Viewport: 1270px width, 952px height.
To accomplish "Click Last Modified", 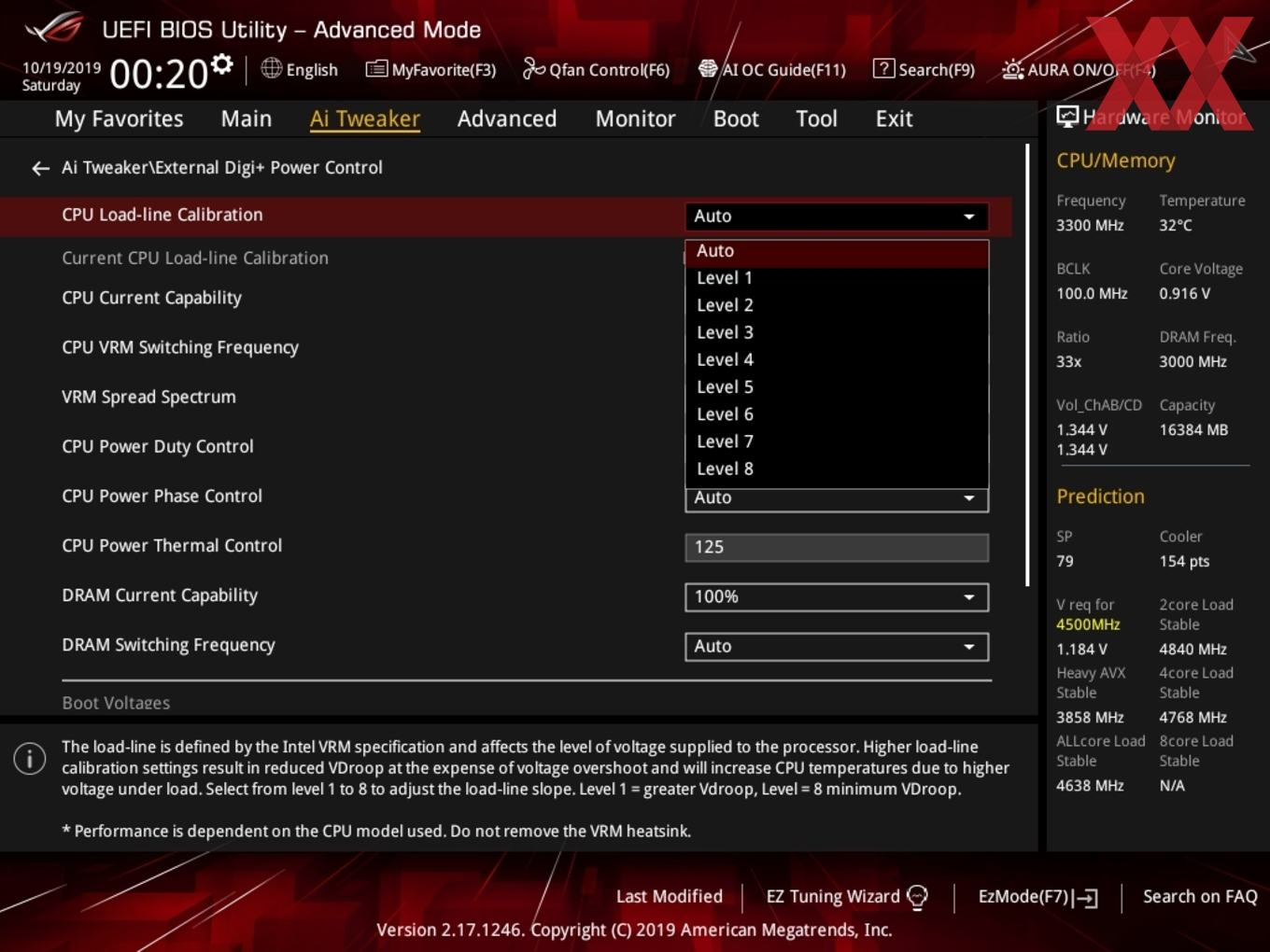I will click(x=670, y=897).
